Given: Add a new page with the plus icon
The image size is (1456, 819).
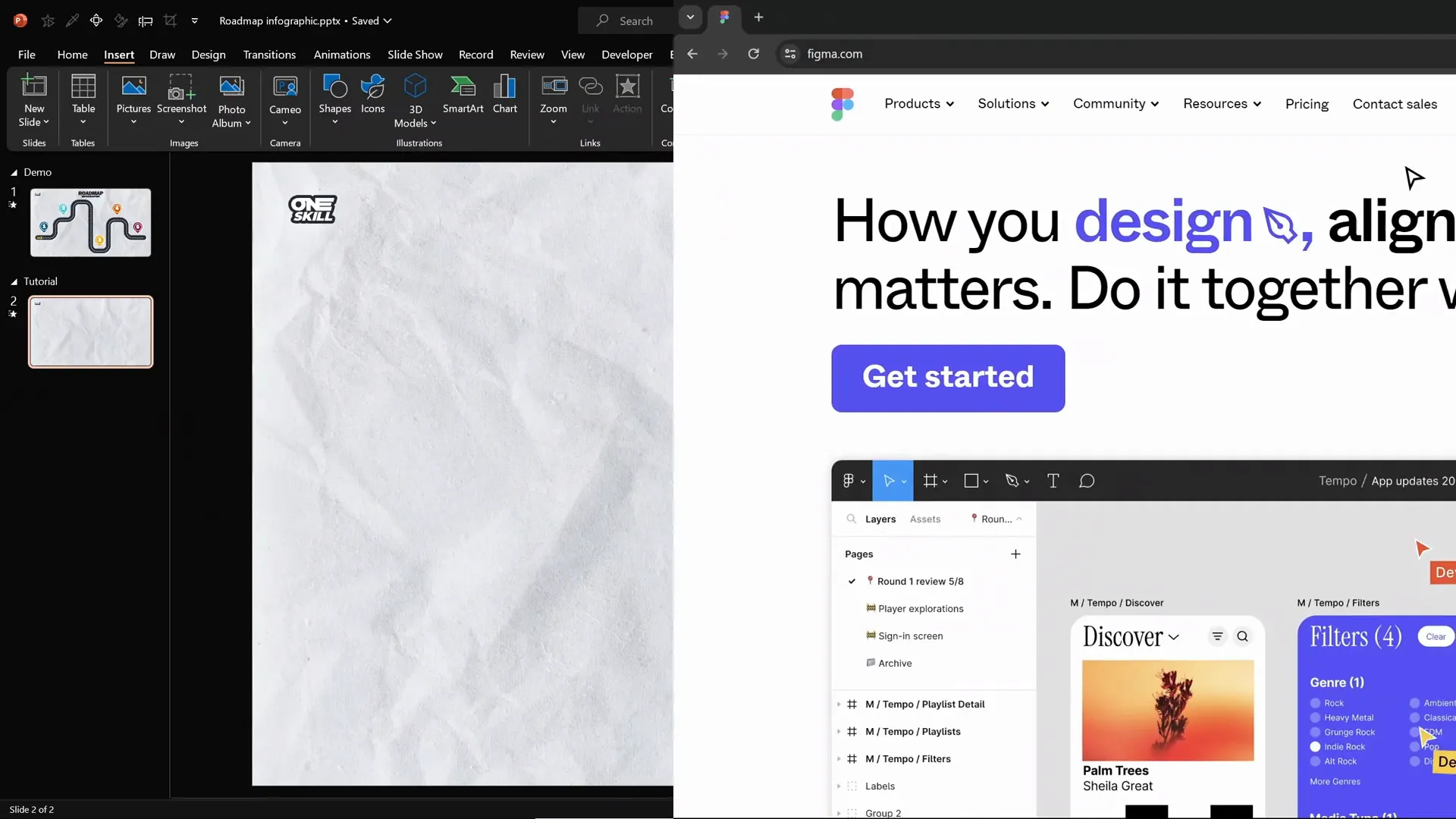Looking at the screenshot, I should [x=1015, y=554].
